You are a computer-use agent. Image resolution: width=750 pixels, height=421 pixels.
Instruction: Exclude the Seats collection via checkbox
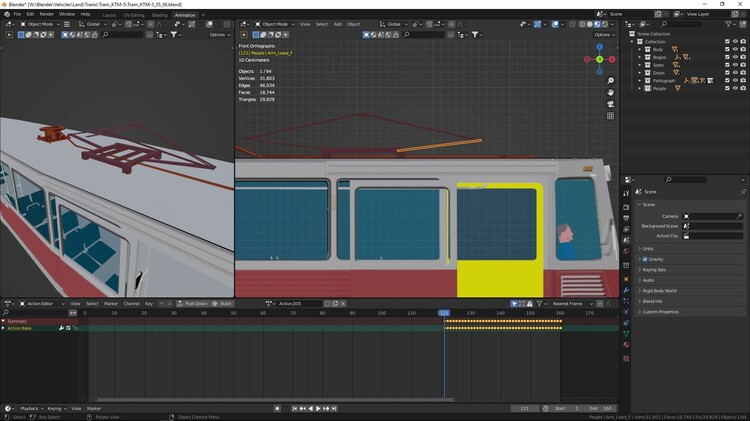[727, 65]
